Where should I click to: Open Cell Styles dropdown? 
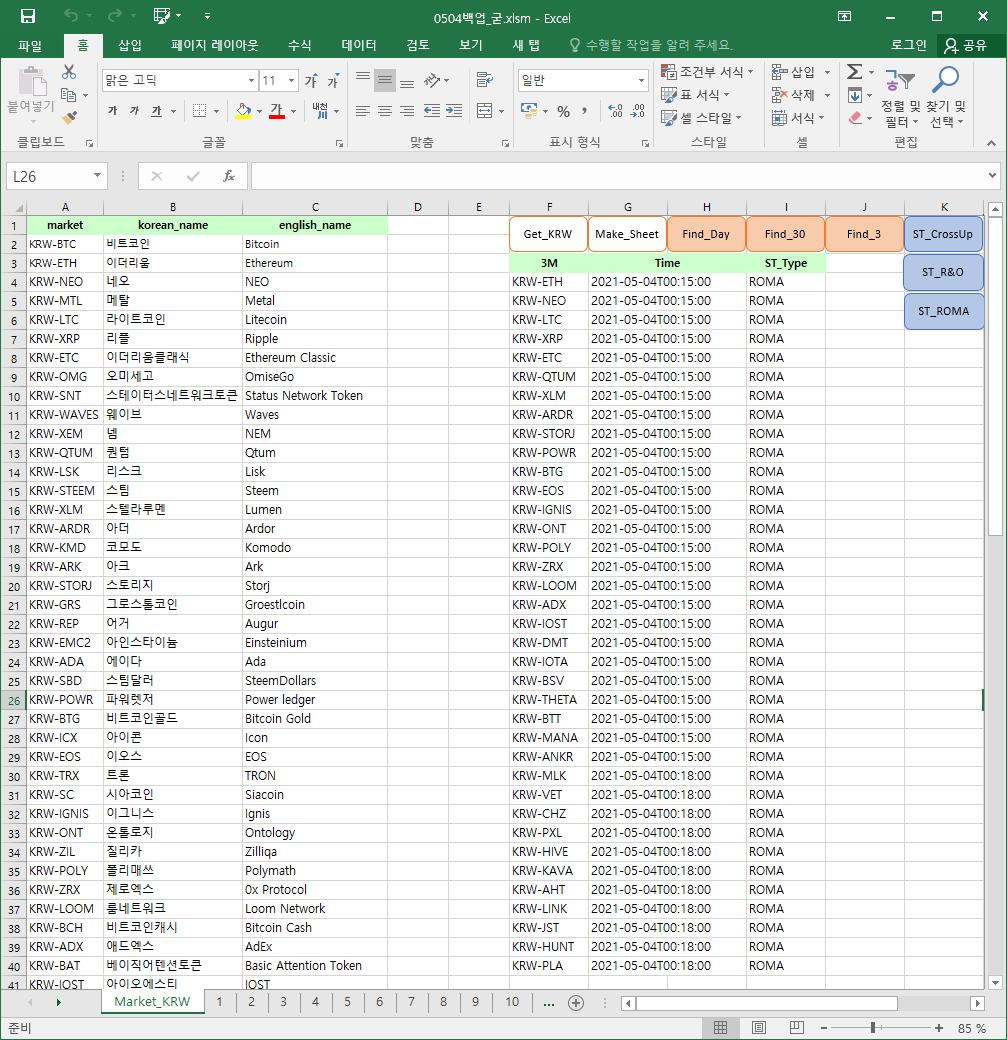click(x=701, y=118)
